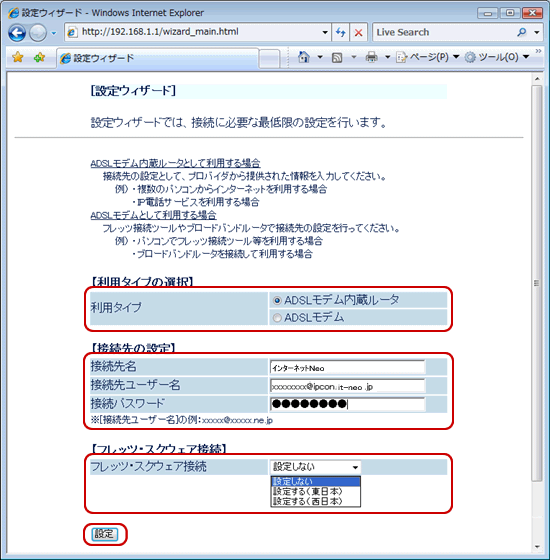Open Favorites Center star icon
Image resolution: width=550 pixels, height=560 pixels.
tap(18, 57)
